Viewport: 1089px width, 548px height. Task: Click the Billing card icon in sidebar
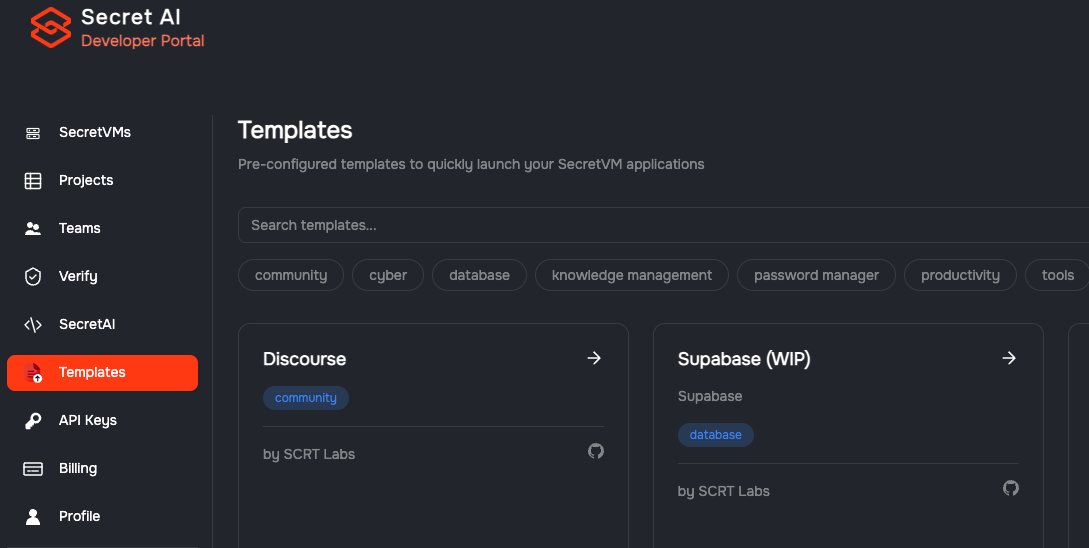coord(33,469)
